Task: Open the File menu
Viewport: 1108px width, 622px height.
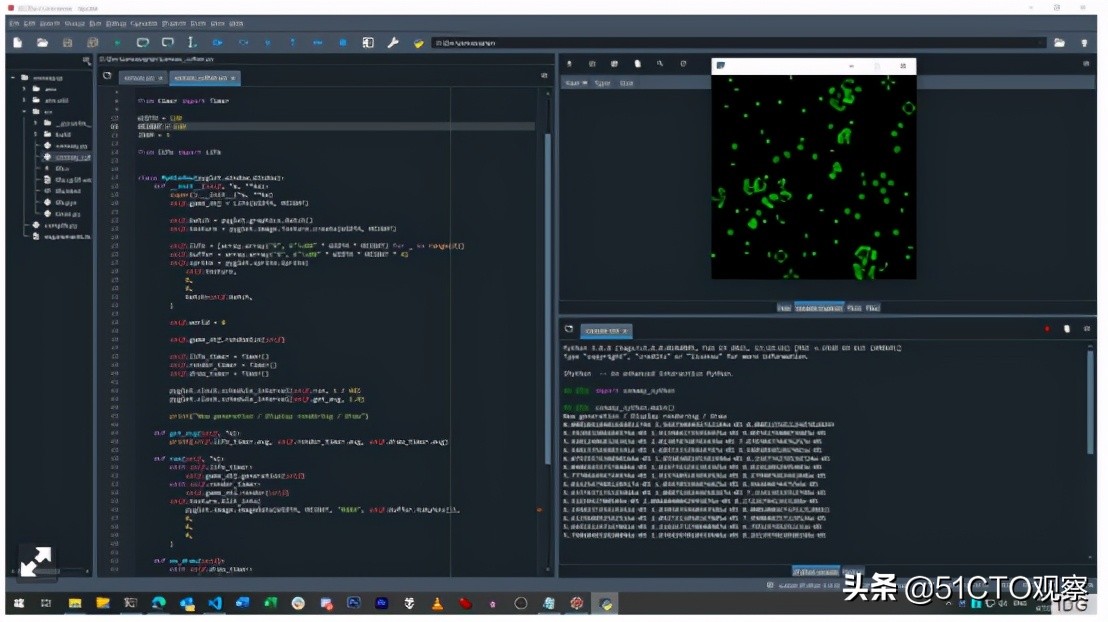Action: [x=14, y=23]
